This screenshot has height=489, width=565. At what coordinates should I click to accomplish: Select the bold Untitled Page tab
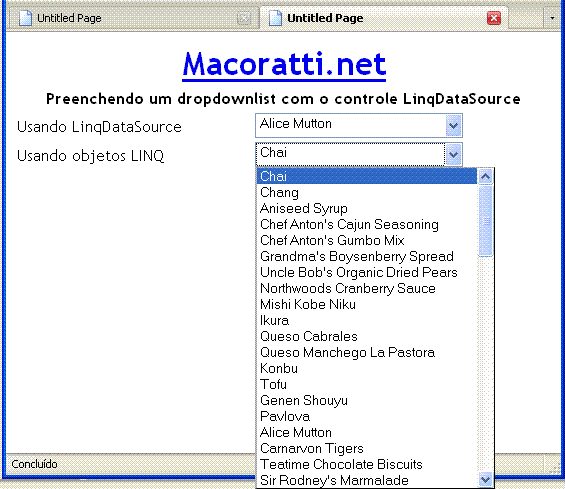pyautogui.click(x=384, y=18)
